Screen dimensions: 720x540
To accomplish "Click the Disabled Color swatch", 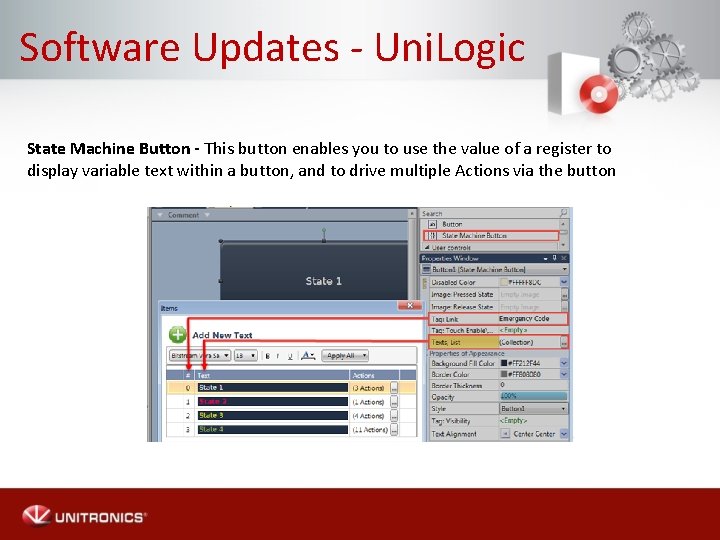I will 504,282.
